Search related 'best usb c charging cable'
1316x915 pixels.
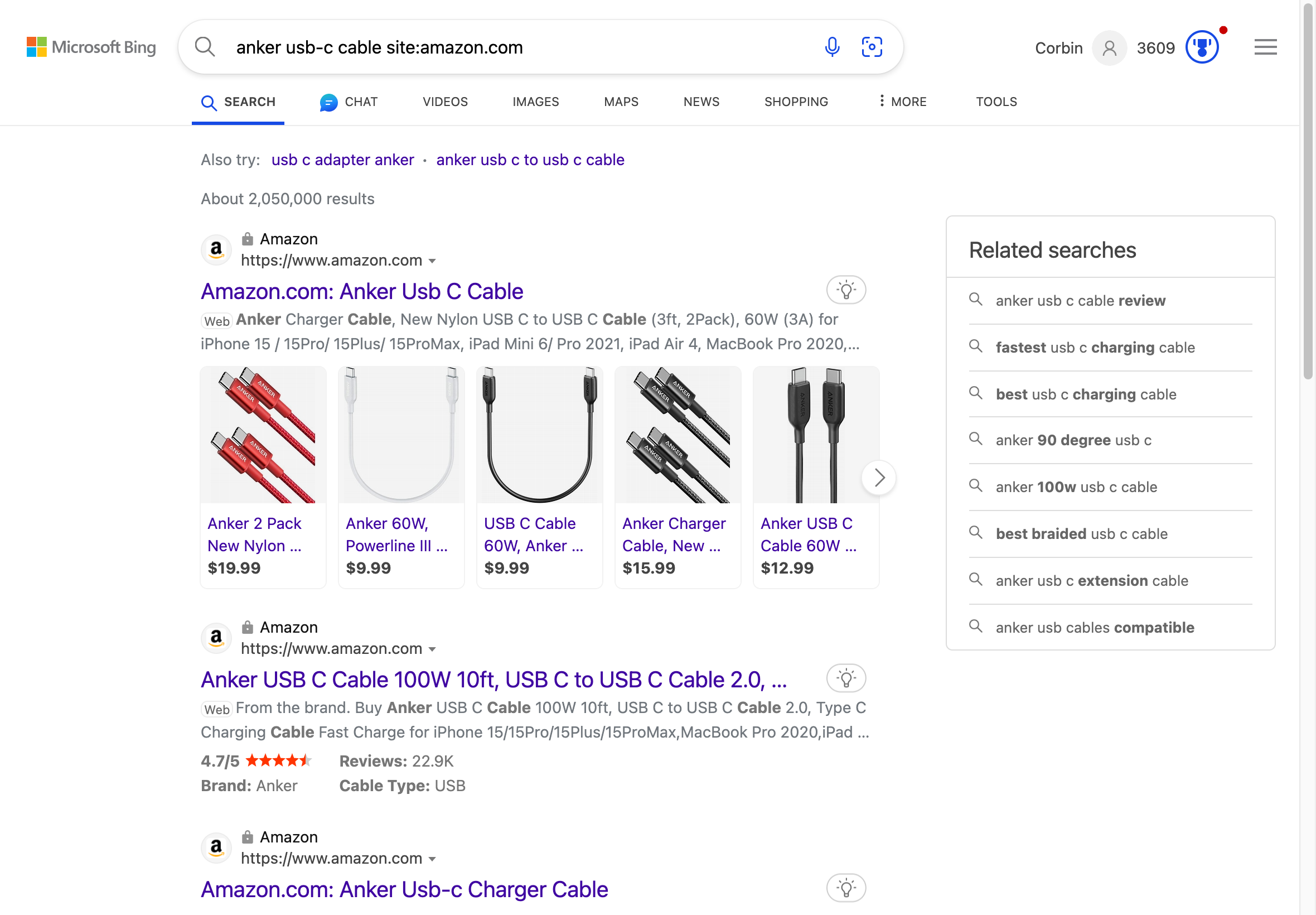[1110, 394]
